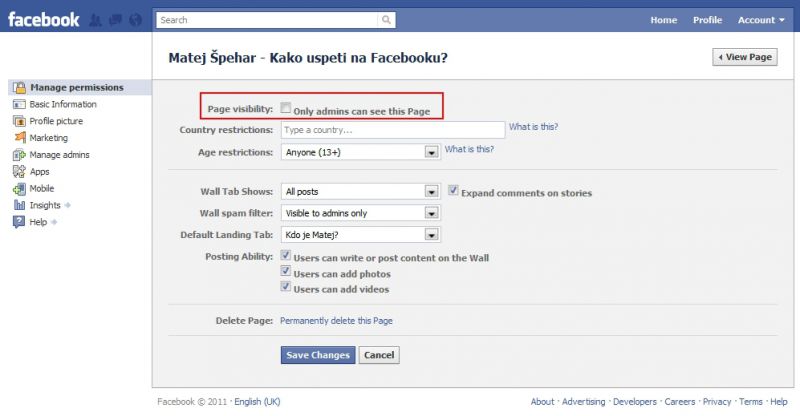This screenshot has height=416, width=800.
Task: Open the Mobile icon in sidebar
Action: 19,188
